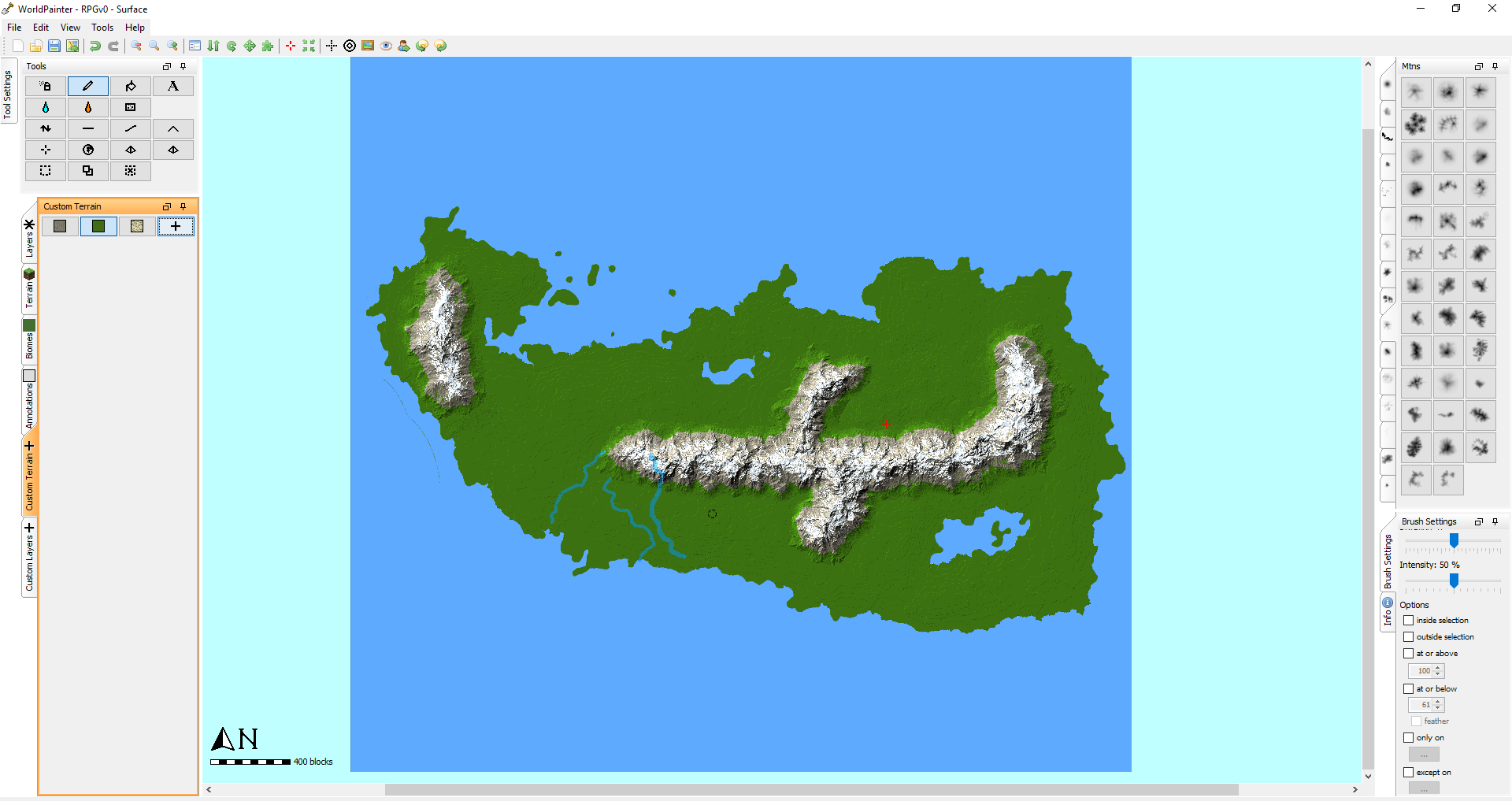Image resolution: width=1512 pixels, height=801 pixels.
Task: Switch to the Annotations side tab
Action: (29, 400)
